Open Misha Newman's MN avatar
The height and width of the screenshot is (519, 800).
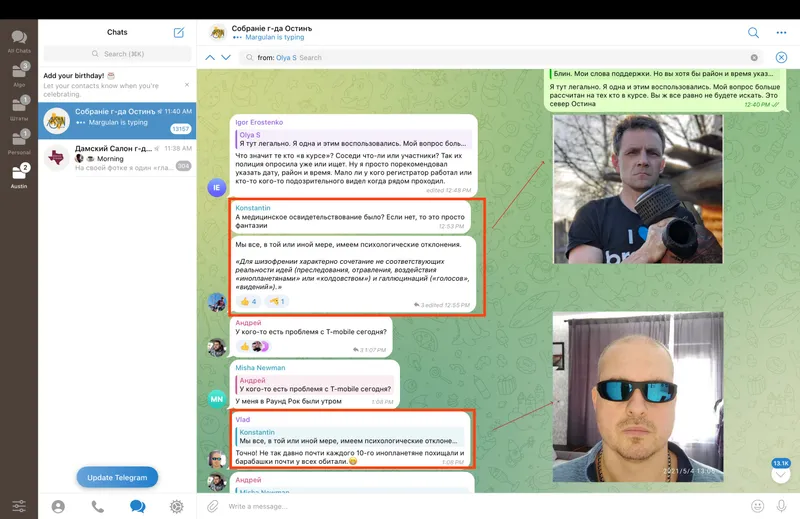click(217, 399)
